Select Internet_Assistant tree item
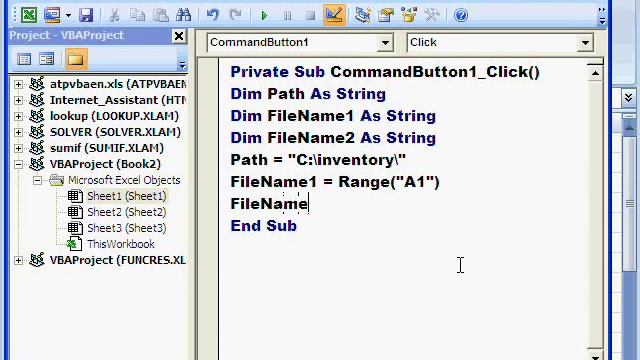This screenshot has height=360, width=640. coord(118,100)
